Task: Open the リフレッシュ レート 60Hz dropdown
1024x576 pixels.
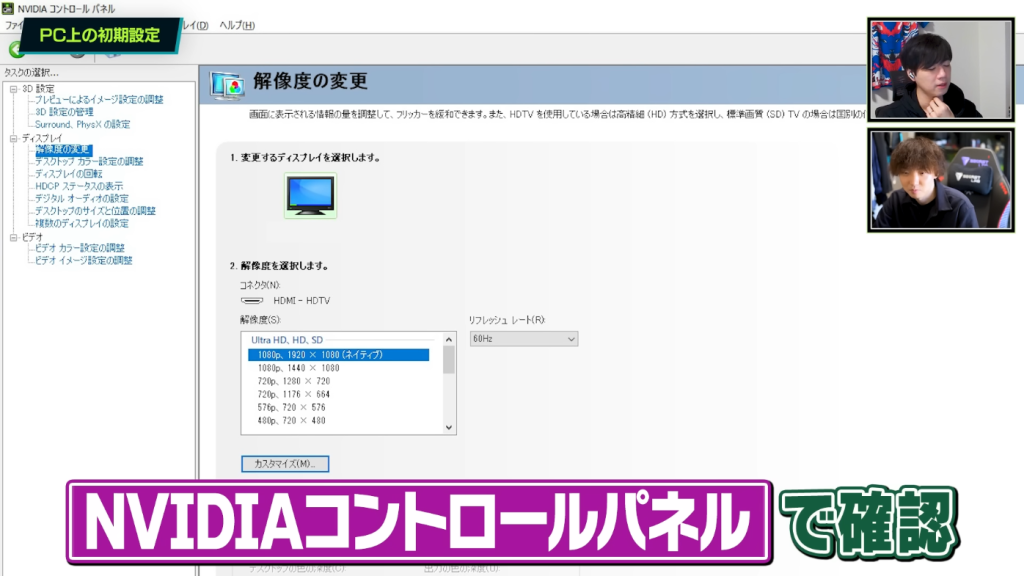Action: [523, 340]
